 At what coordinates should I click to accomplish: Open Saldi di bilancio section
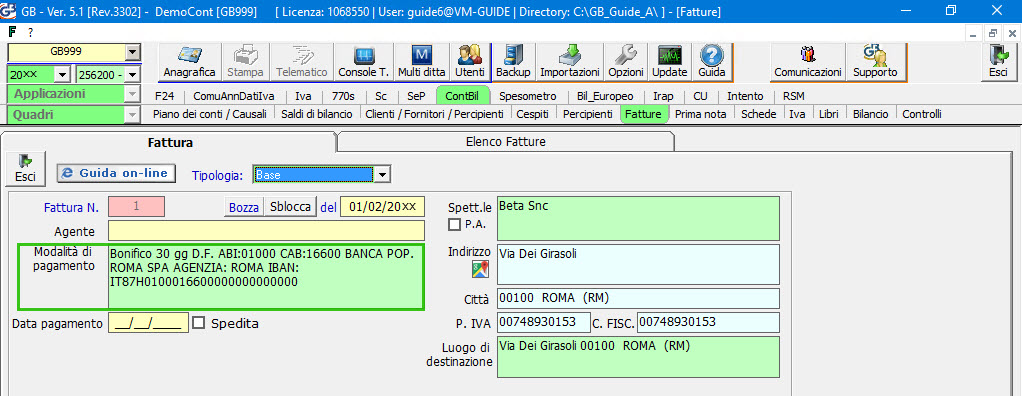tap(317, 114)
